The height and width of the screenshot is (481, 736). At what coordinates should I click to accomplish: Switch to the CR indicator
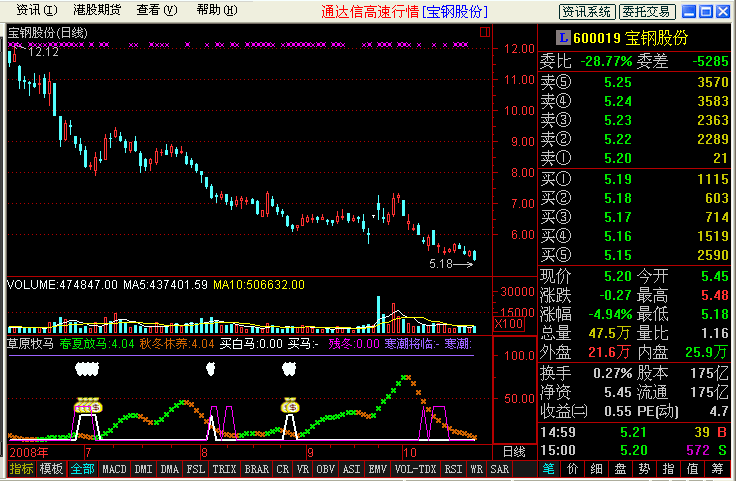click(283, 469)
